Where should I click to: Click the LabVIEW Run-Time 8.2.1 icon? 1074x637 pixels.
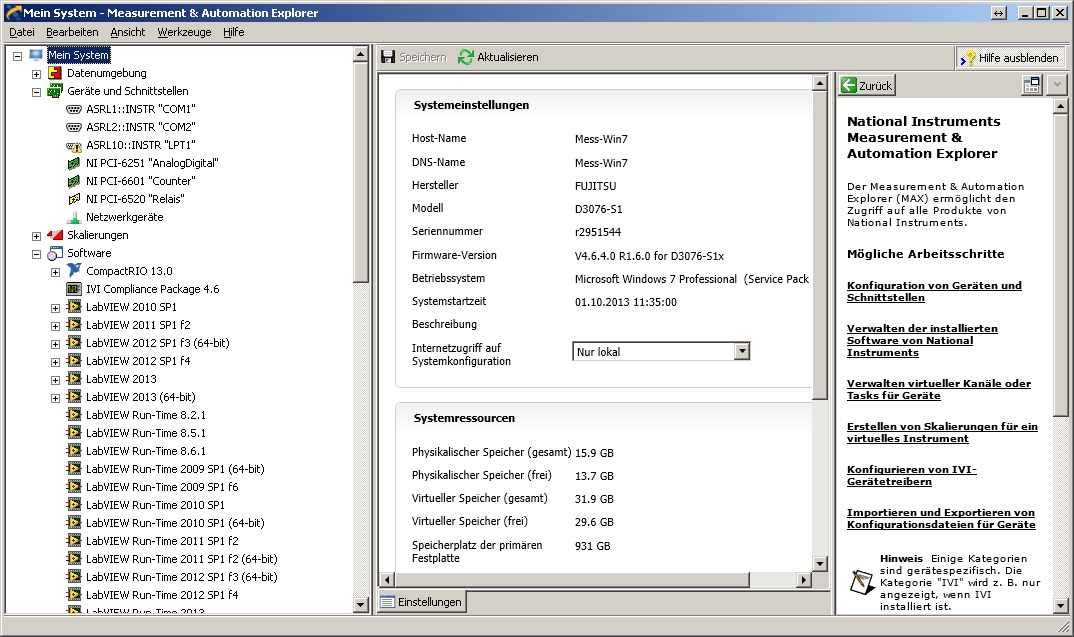coord(74,415)
